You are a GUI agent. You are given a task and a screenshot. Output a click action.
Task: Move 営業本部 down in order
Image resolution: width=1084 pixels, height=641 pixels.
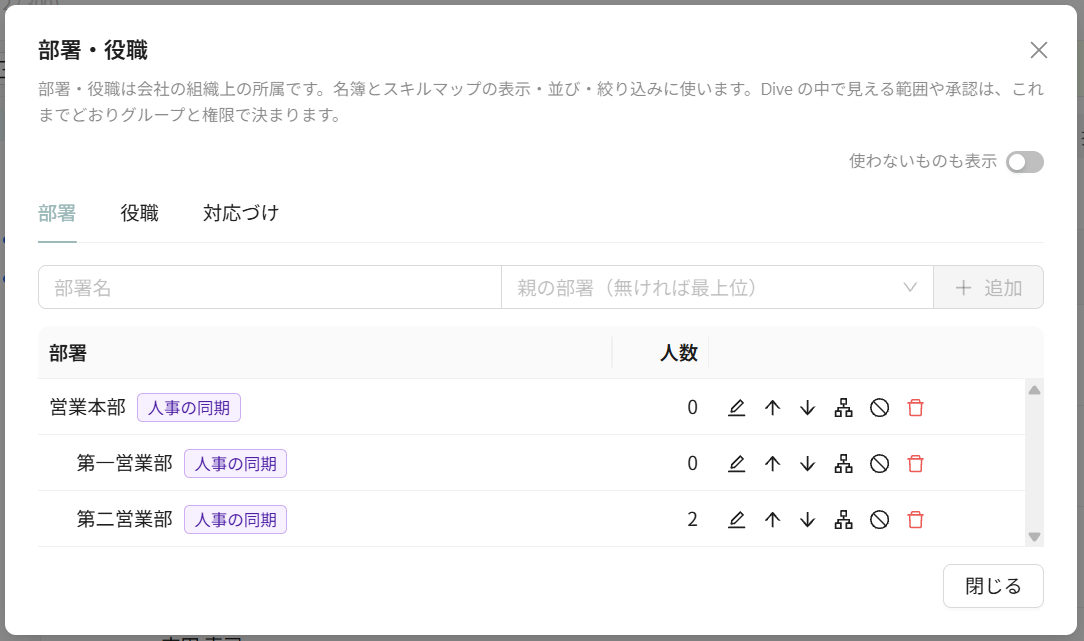coord(807,408)
